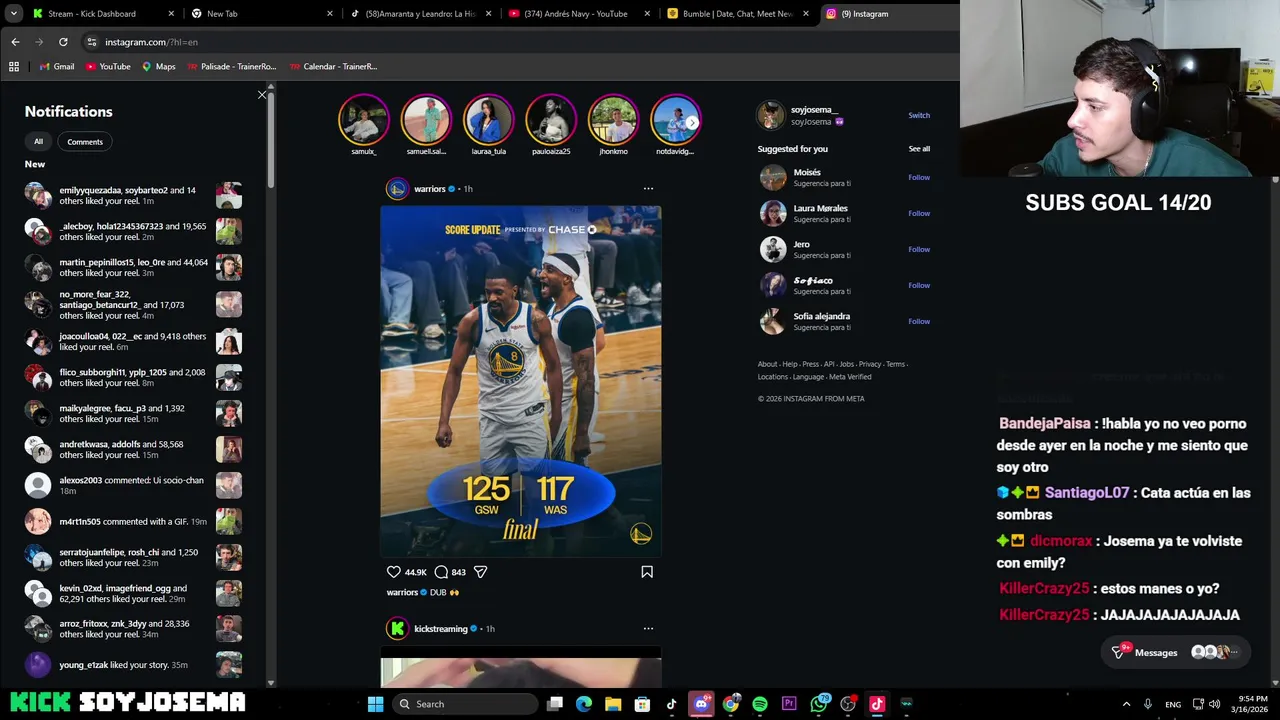Advance stories with the next arrow
Image resolution: width=1280 pixels, height=720 pixels.
tap(692, 122)
